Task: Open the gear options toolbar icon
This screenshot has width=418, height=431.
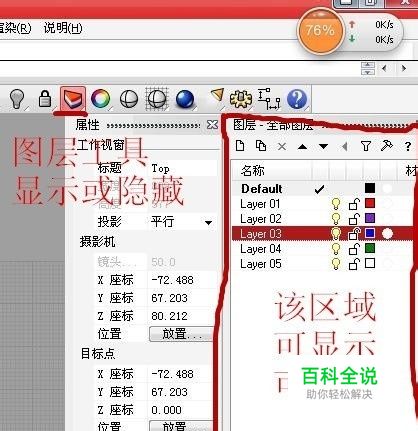Action: tap(240, 99)
